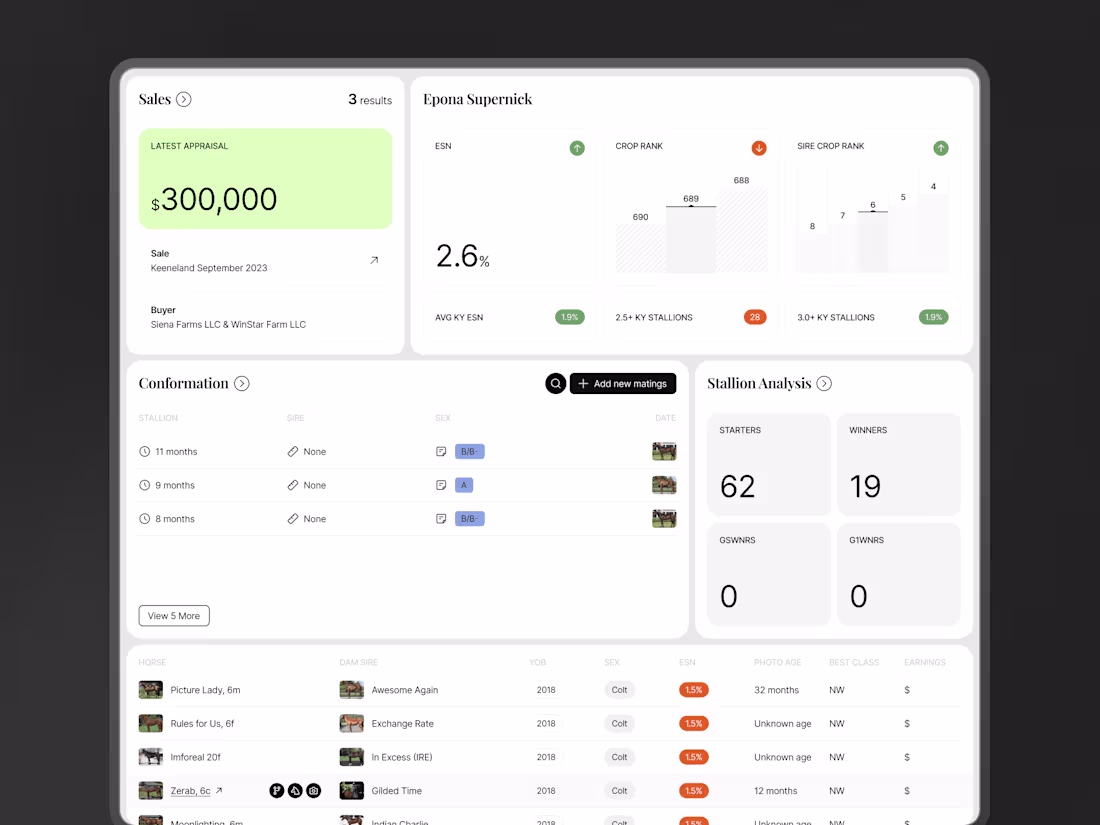1100x825 pixels.
Task: Click the clock icon beside "11 months"
Action: click(x=144, y=451)
